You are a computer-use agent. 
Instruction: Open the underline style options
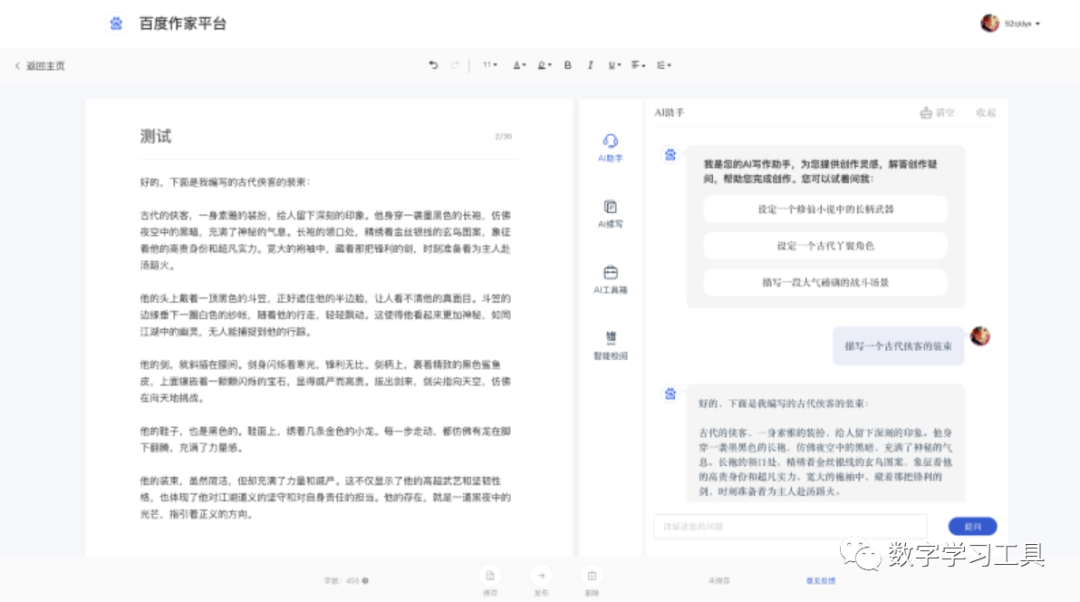[x=613, y=65]
